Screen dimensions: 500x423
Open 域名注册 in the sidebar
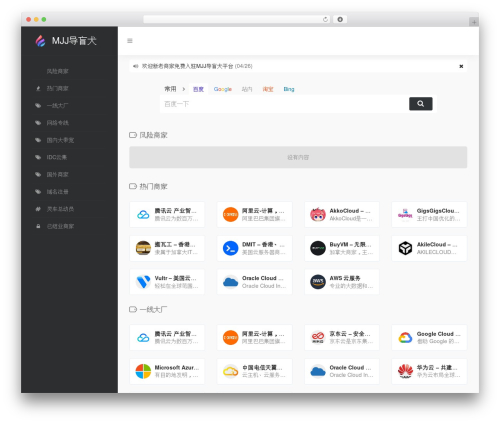click(x=57, y=192)
